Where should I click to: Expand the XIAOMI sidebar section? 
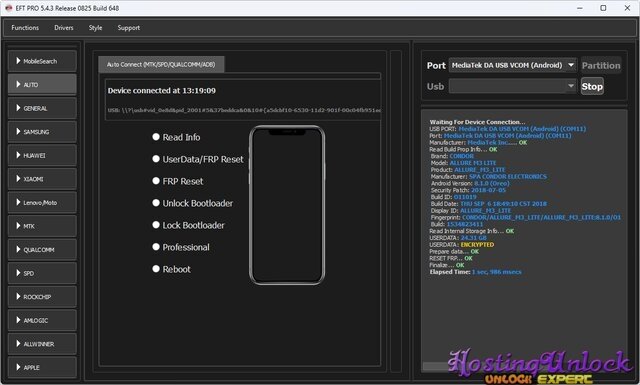42,179
